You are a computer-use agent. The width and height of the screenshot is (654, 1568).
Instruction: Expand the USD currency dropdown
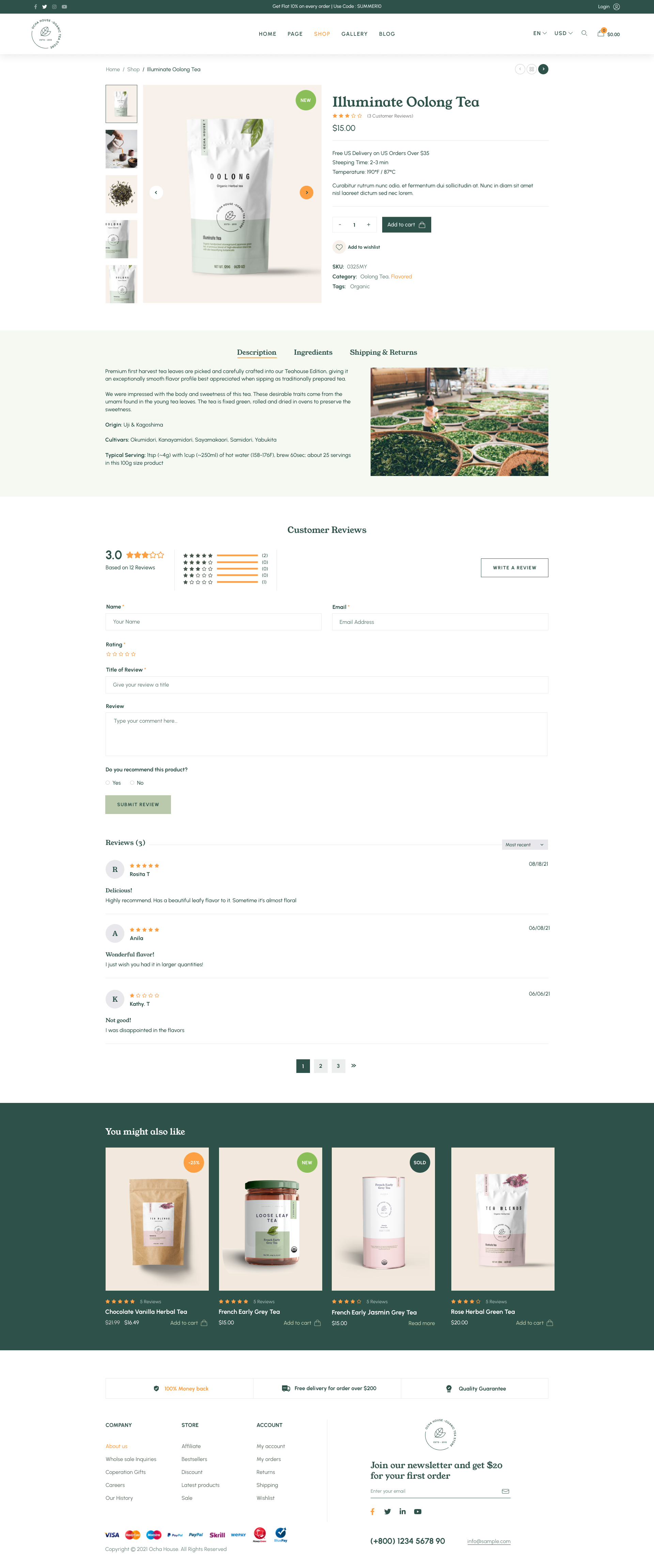pyautogui.click(x=563, y=33)
